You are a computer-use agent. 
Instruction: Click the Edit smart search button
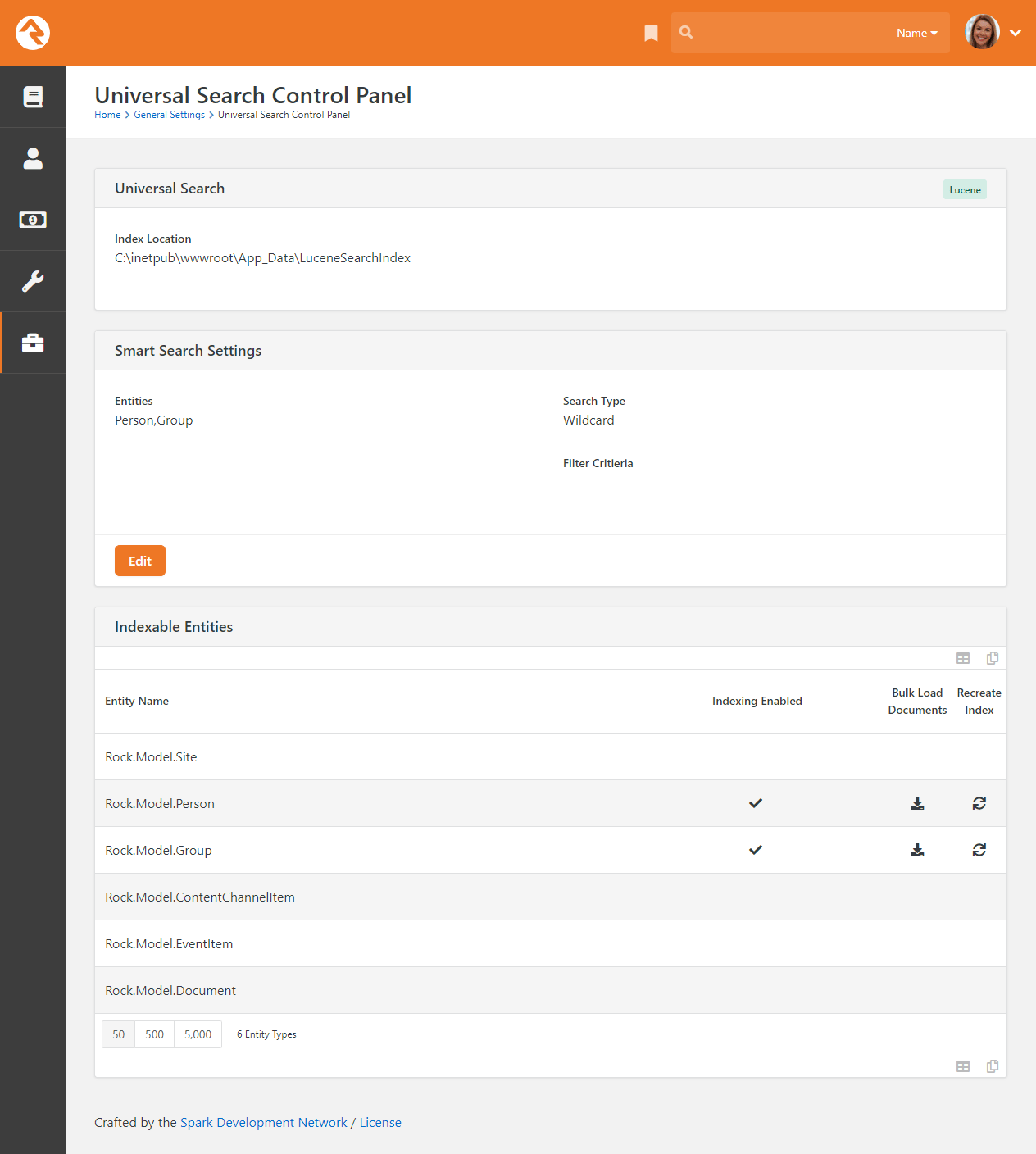(140, 561)
